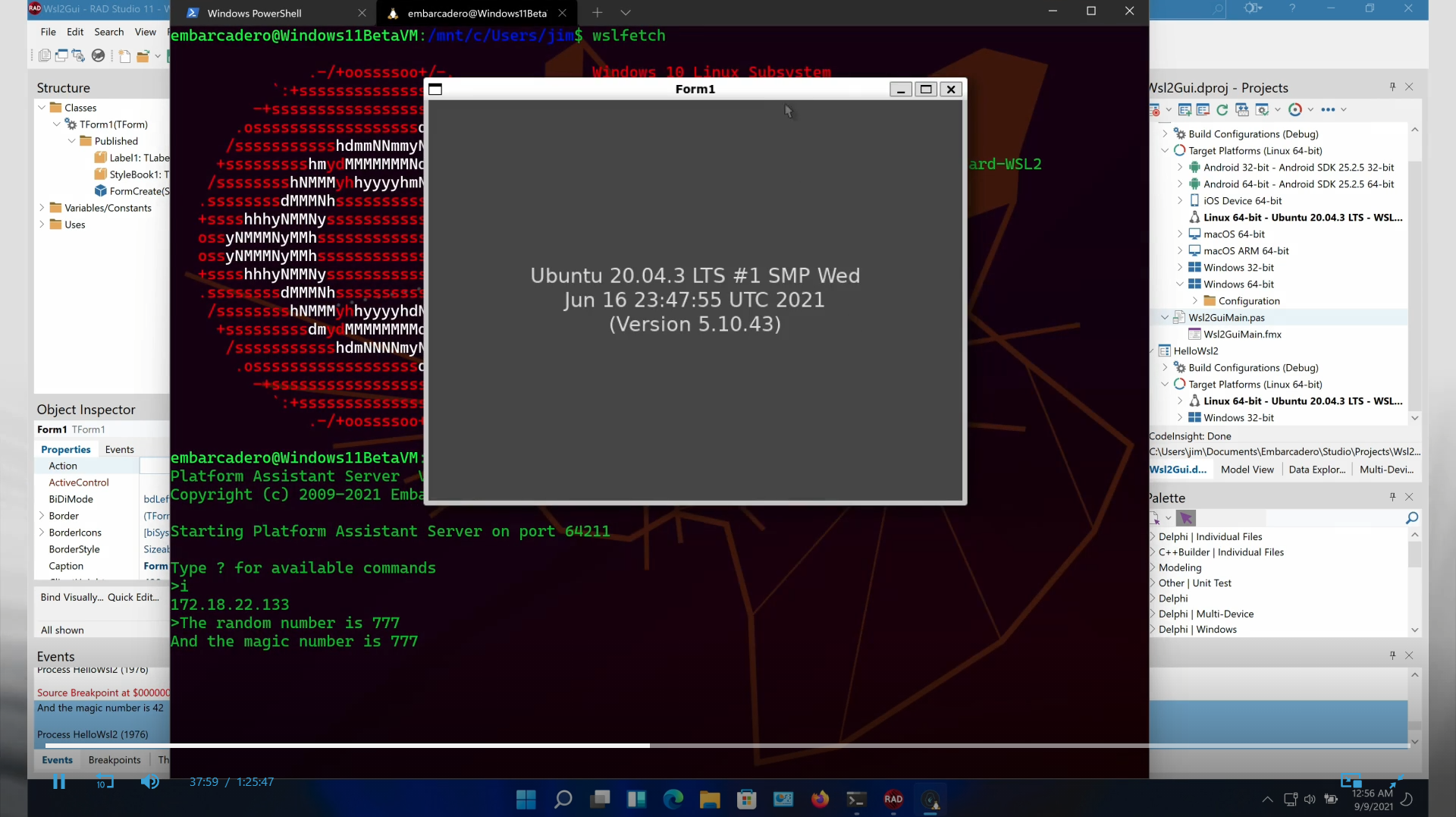Viewport: 1456px width, 817px height.
Task: Click the Windows Start button
Action: pos(526,799)
